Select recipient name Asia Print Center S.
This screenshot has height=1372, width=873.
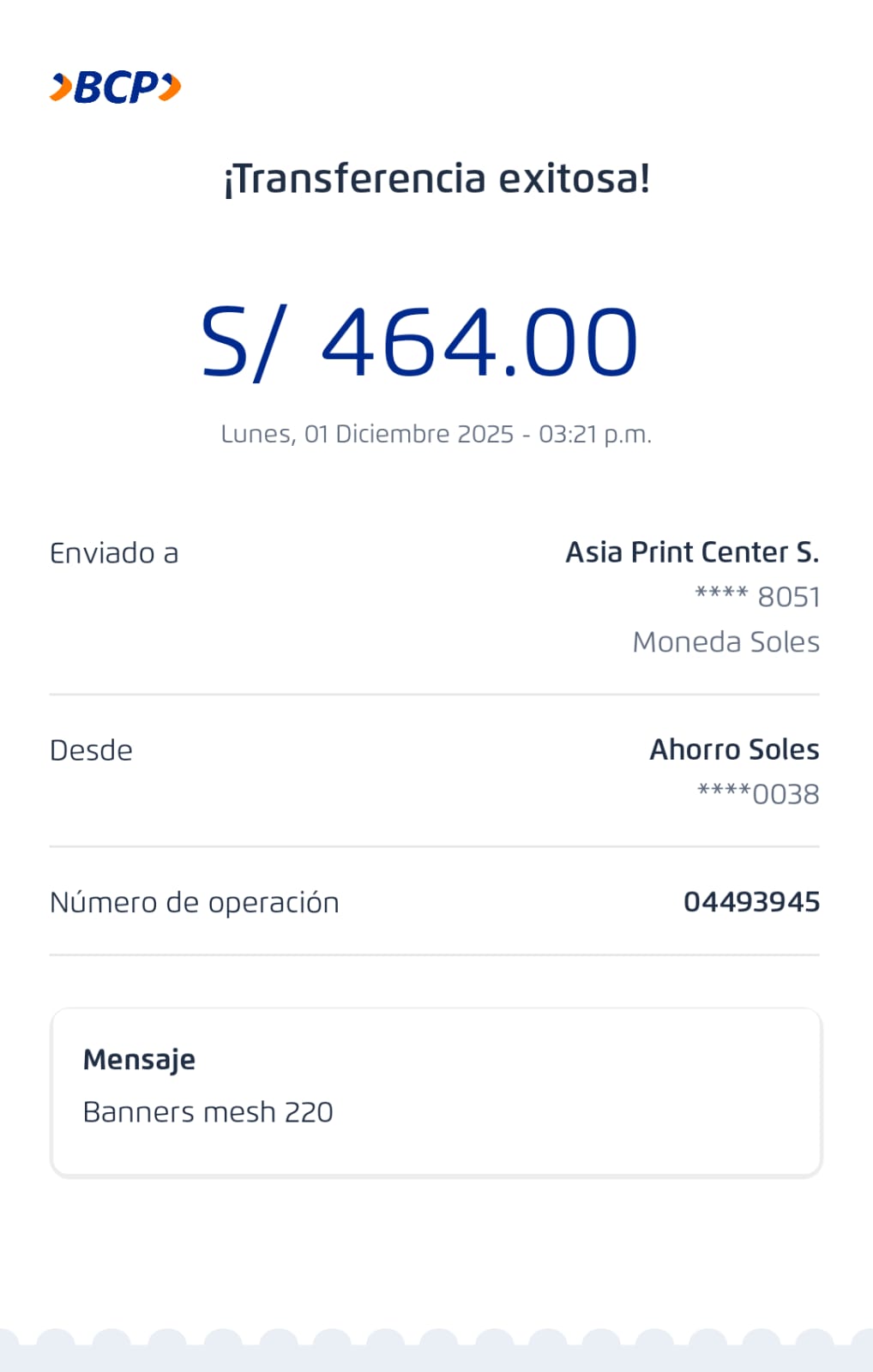coord(692,552)
